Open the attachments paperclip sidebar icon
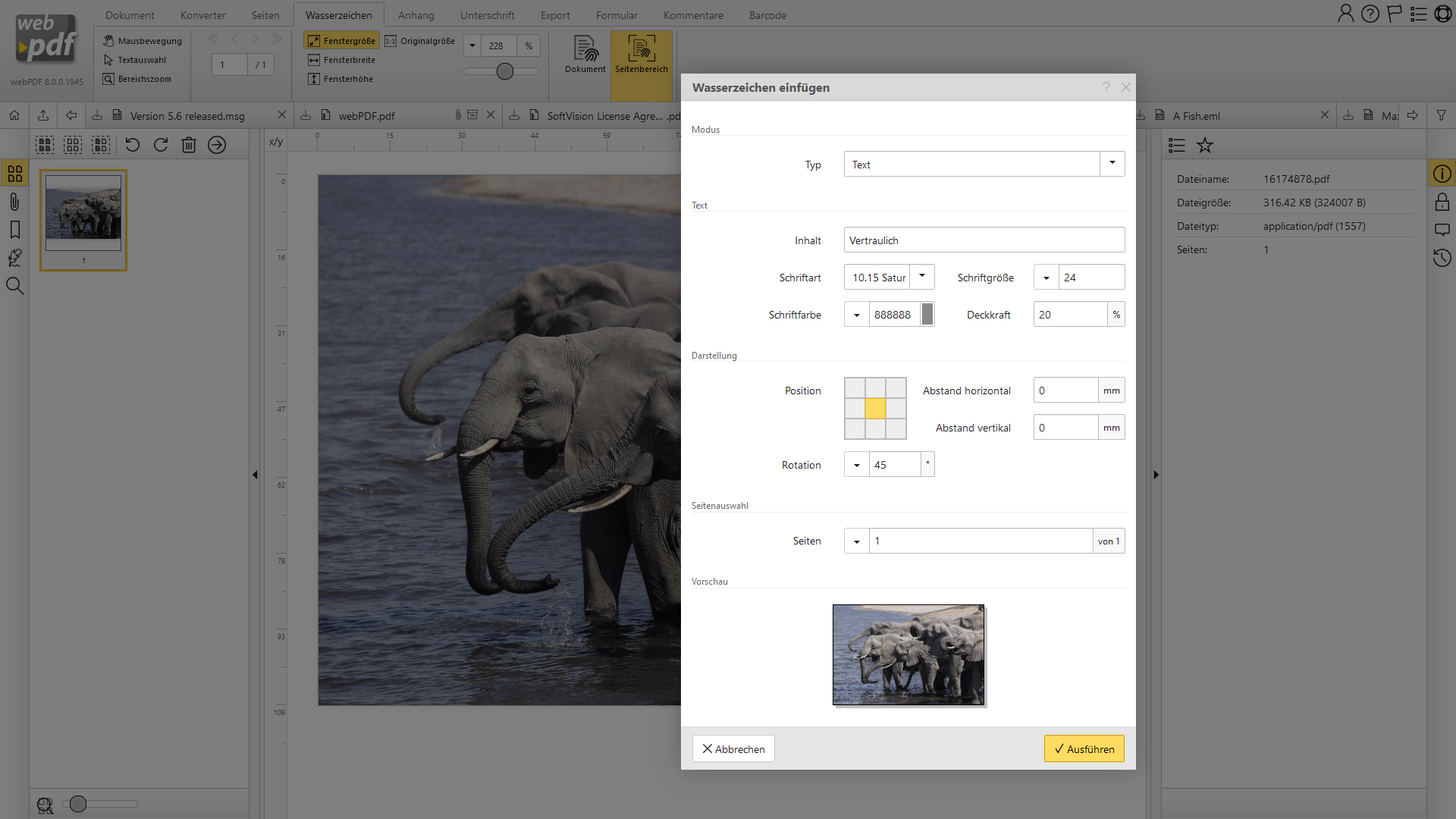1456x819 pixels. click(x=14, y=202)
